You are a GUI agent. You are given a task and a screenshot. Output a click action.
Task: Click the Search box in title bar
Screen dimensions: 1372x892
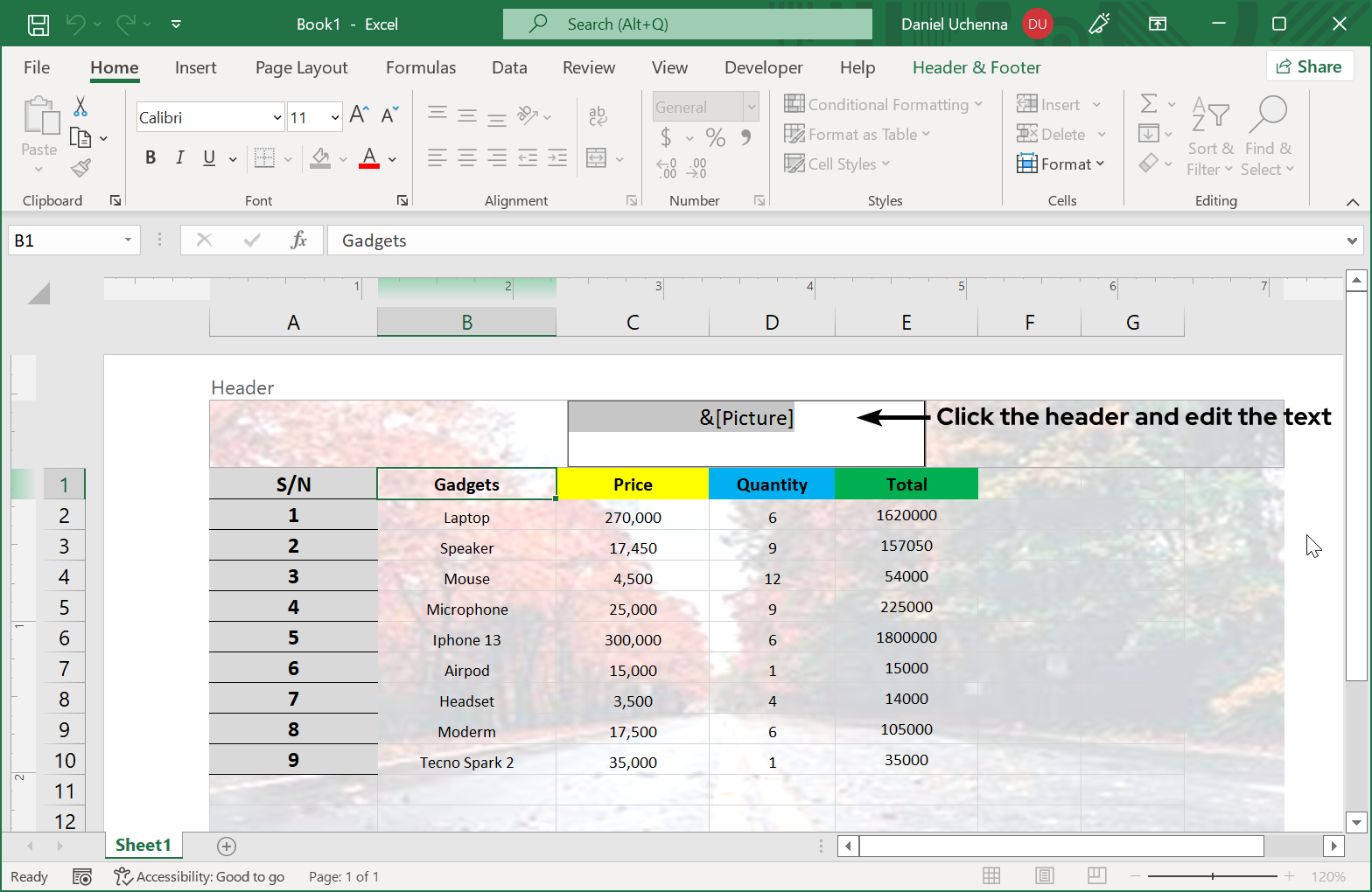coord(688,24)
